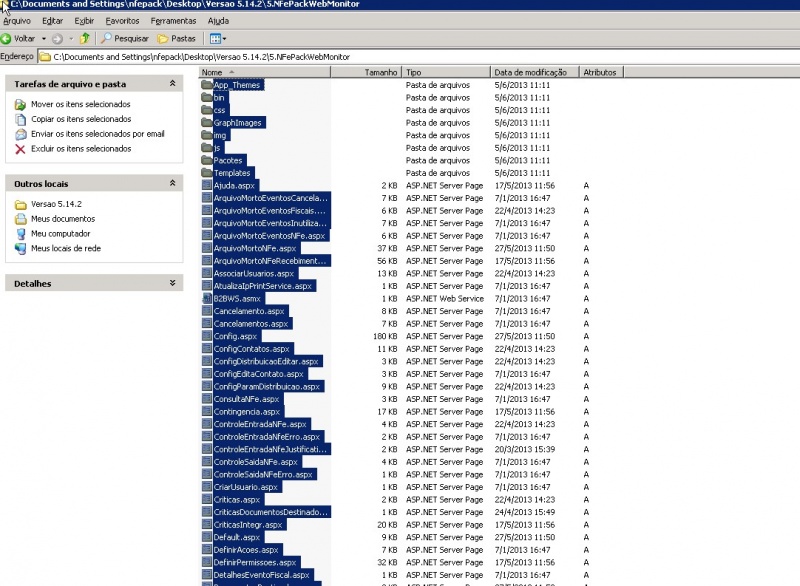Click the Meu computador icon
Screen dimensions: 800x586
coord(21,233)
